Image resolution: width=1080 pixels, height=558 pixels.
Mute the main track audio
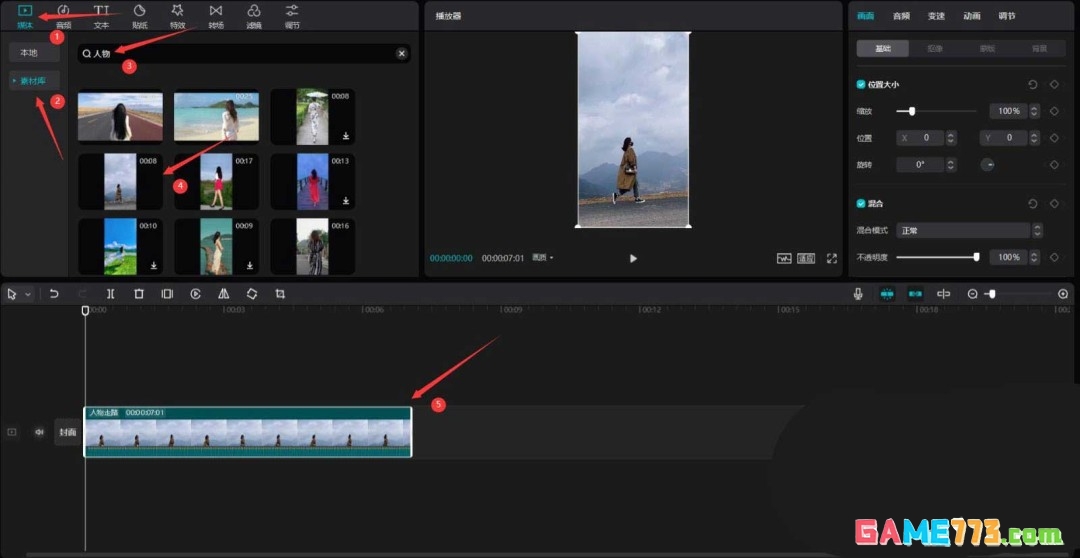(x=40, y=432)
